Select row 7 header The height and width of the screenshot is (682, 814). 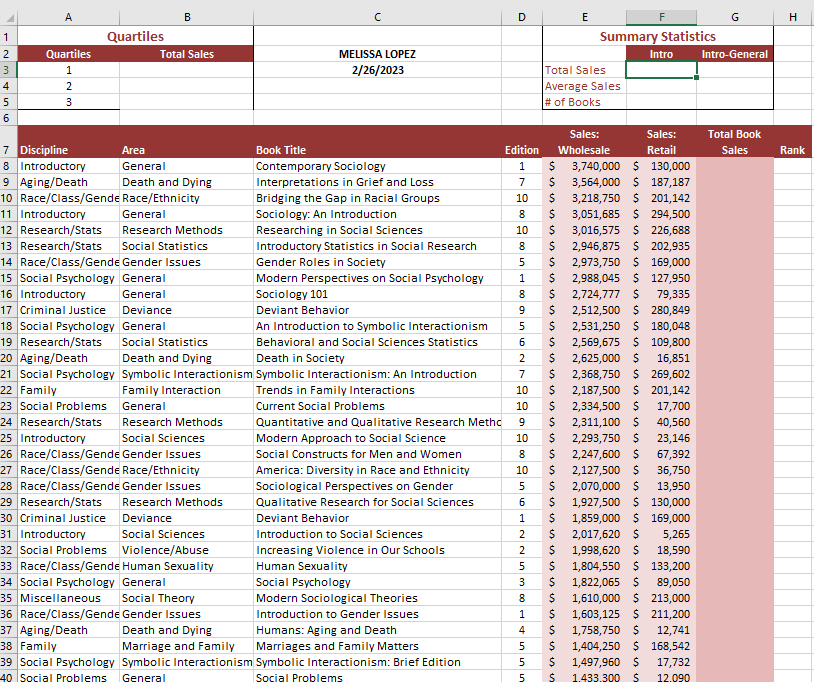(8, 142)
